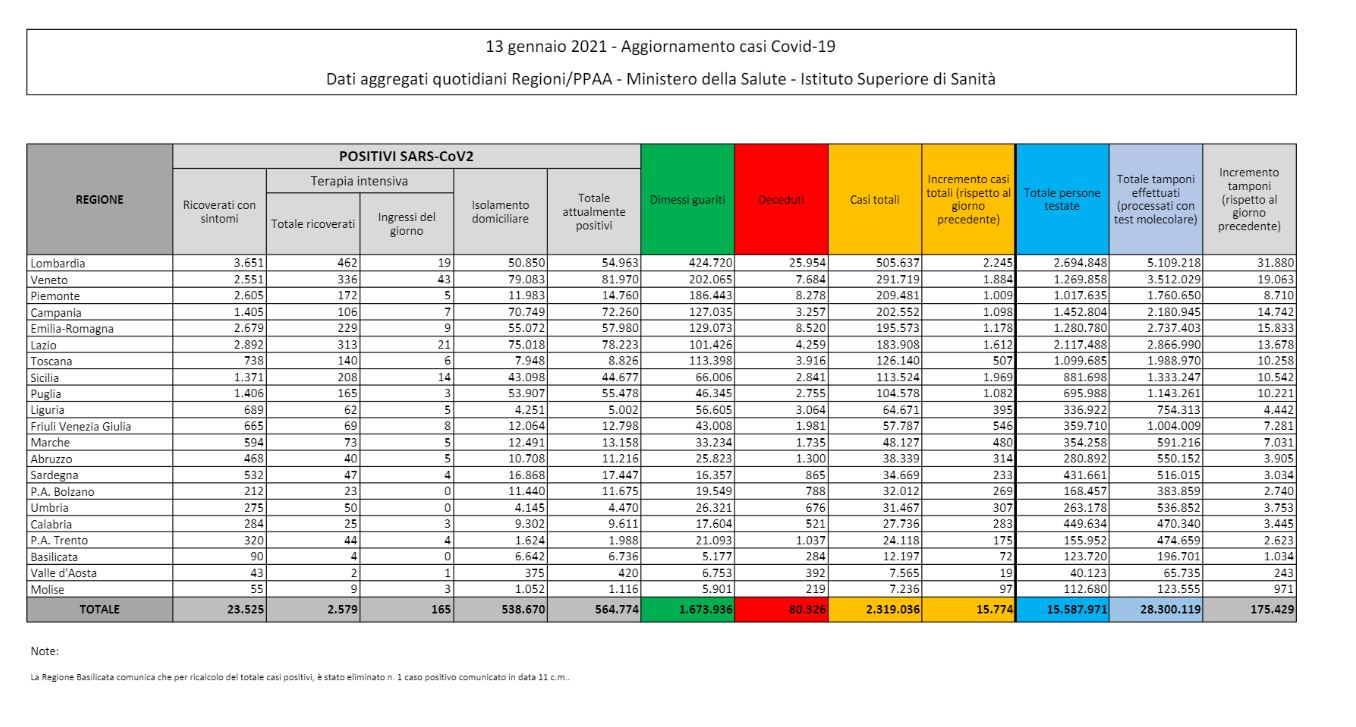Screen dimensions: 1356x727
Task: Select the Terapia intensiva subheader
Action: tap(360, 181)
